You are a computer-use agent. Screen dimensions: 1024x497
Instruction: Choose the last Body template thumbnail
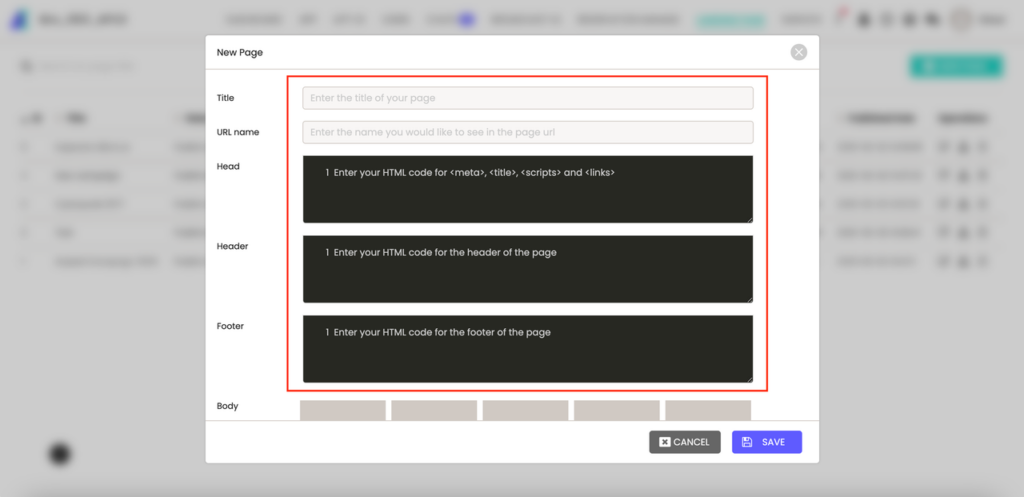coord(708,410)
